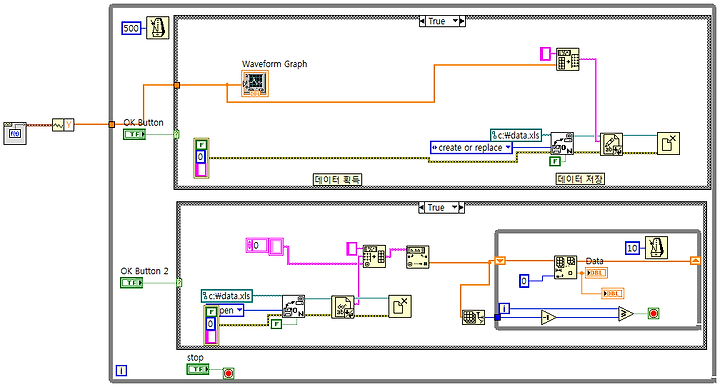Click the pink string constant above Spreadsheet String to Array
Image resolution: width=720 pixels, height=387 pixels.
[351, 249]
